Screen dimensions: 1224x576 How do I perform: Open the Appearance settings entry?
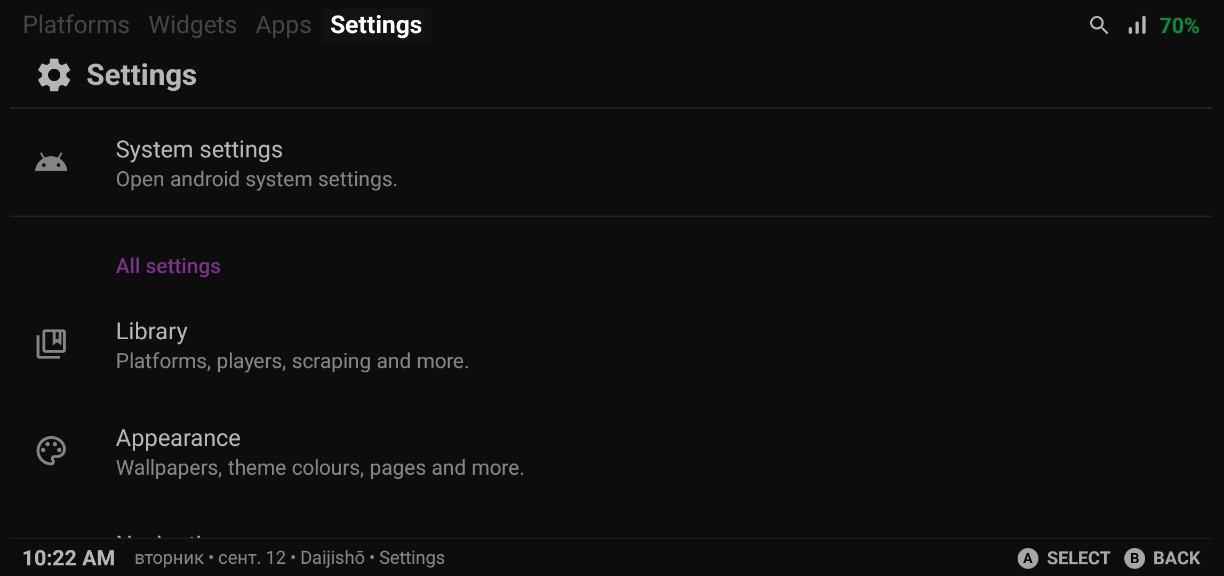[611, 452]
